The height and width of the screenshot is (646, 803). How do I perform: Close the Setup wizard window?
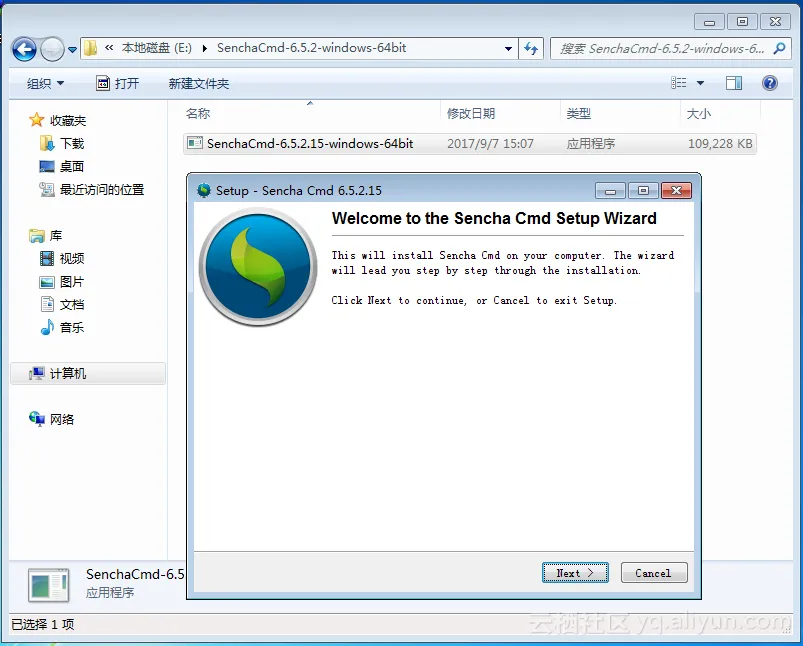point(677,191)
